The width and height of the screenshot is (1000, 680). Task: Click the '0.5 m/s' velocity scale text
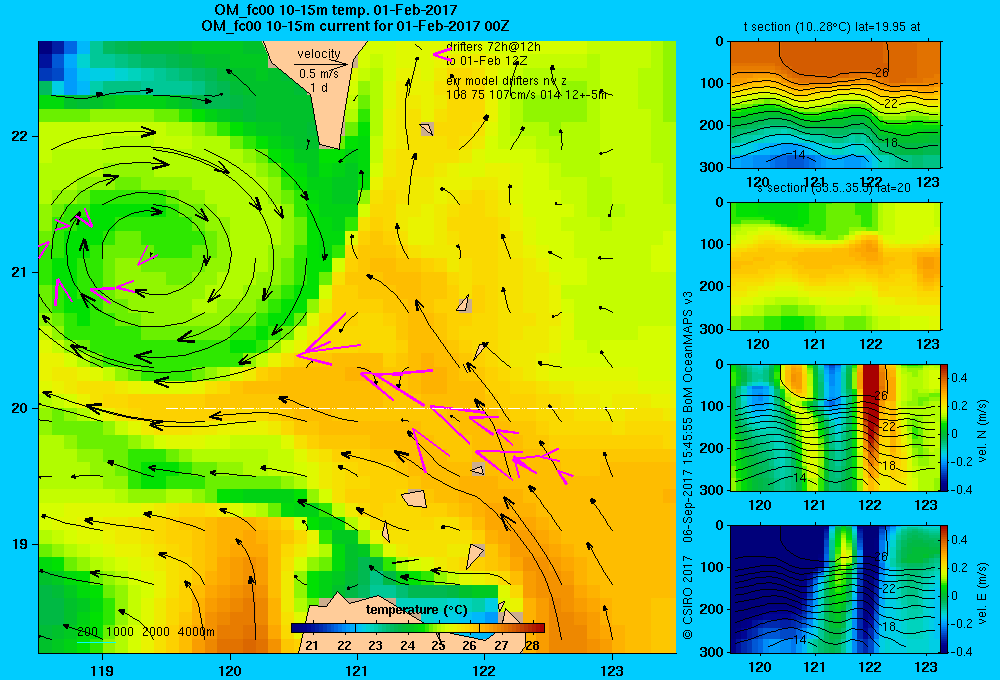[x=319, y=74]
